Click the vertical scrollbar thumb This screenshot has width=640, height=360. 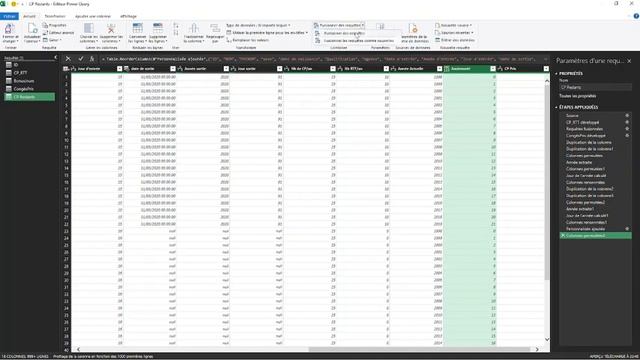(x=547, y=182)
